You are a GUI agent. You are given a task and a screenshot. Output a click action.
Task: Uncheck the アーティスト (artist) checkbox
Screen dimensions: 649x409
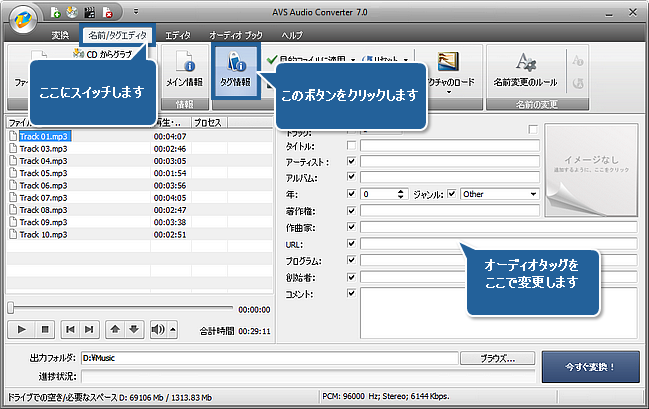351,161
